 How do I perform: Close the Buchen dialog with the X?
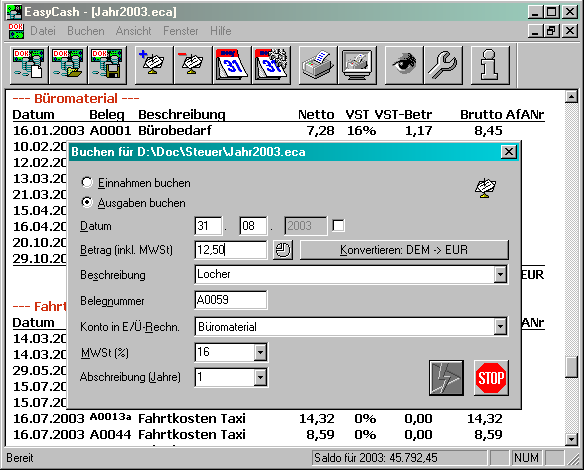coord(509,152)
